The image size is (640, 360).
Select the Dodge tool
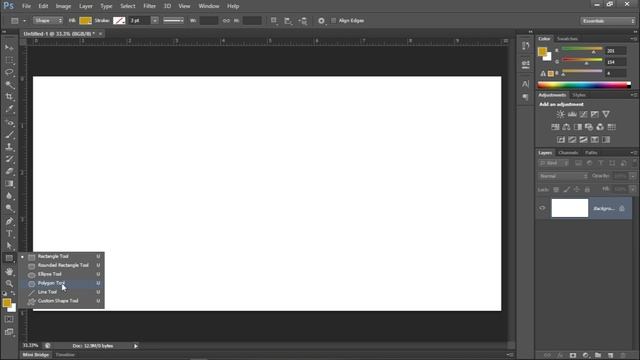pyautogui.click(x=9, y=208)
